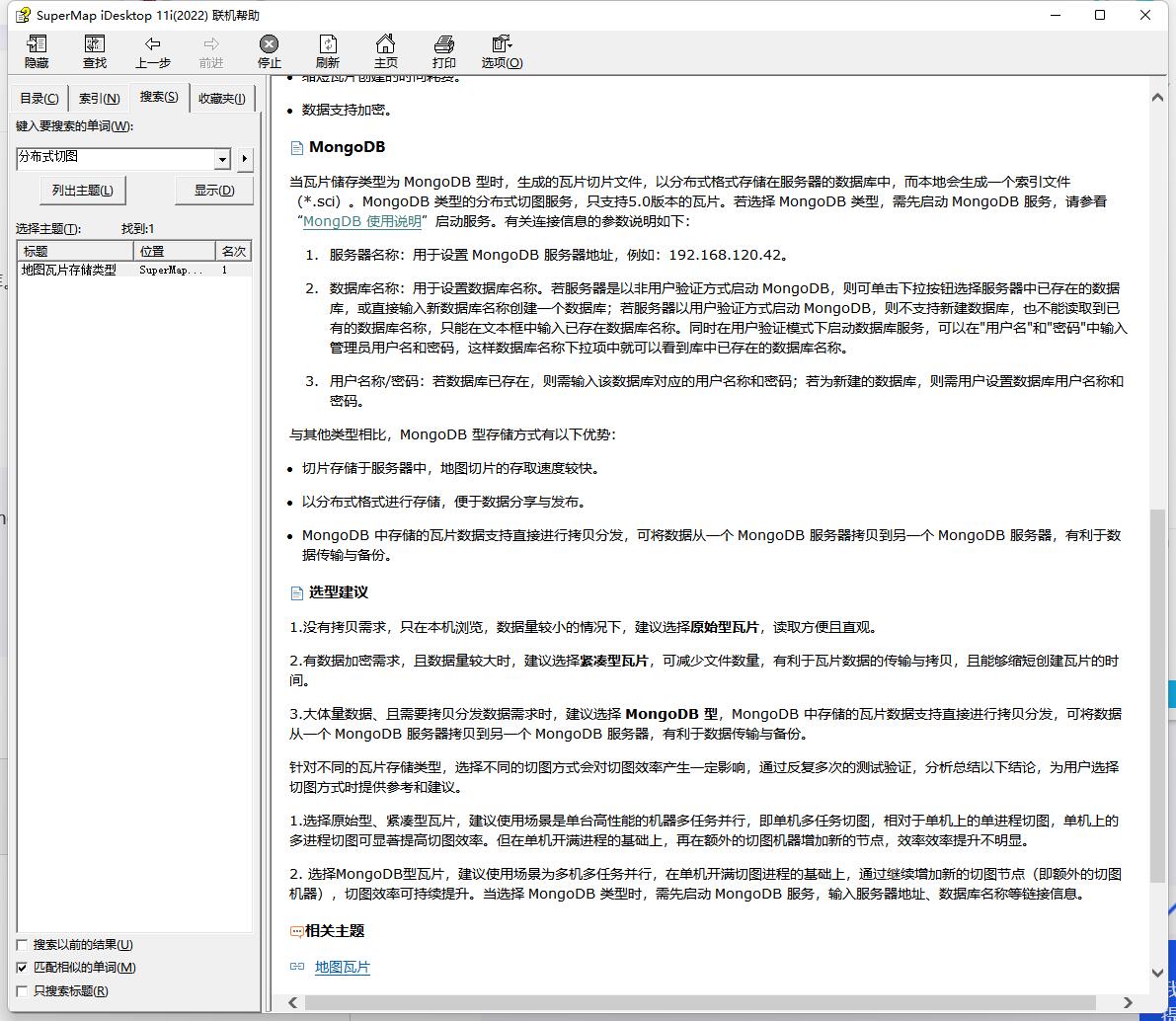This screenshot has height=1021, width=1176.
Task: Select the 地图瓦片存储类型 search result
Action: point(69,271)
